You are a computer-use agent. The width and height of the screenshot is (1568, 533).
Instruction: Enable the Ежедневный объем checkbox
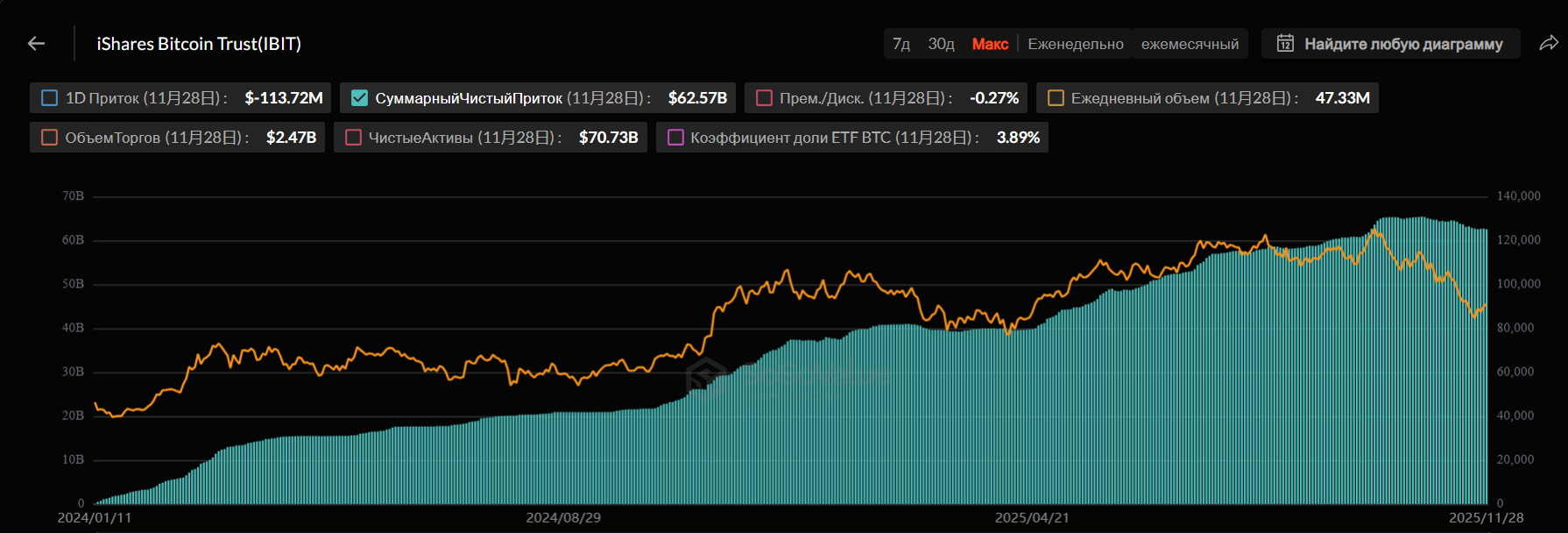click(x=1056, y=98)
